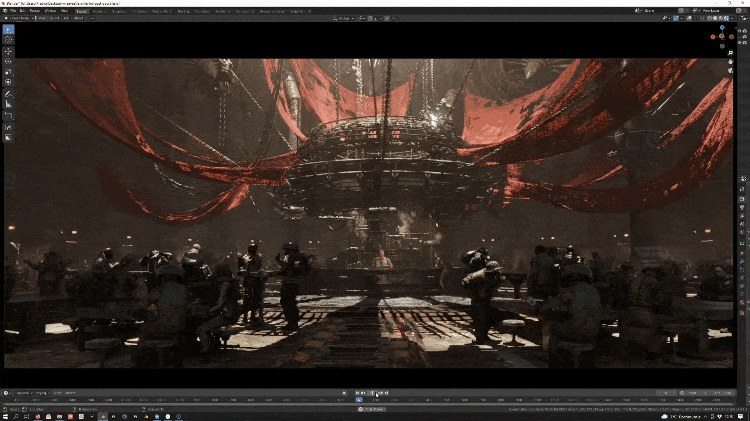Select the combined Transform tool
The width and height of the screenshot is (750, 421).
(8, 82)
